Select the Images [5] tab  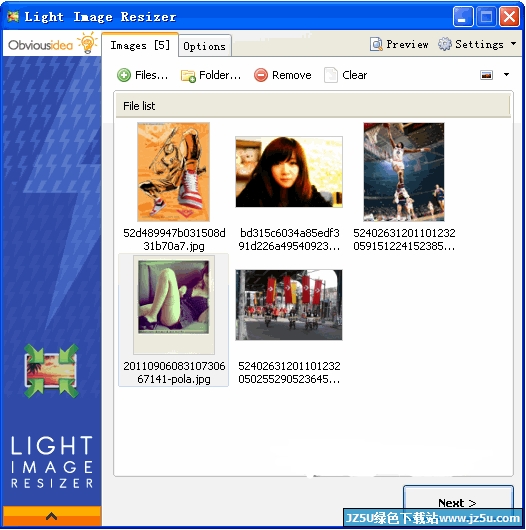pyautogui.click(x=140, y=45)
